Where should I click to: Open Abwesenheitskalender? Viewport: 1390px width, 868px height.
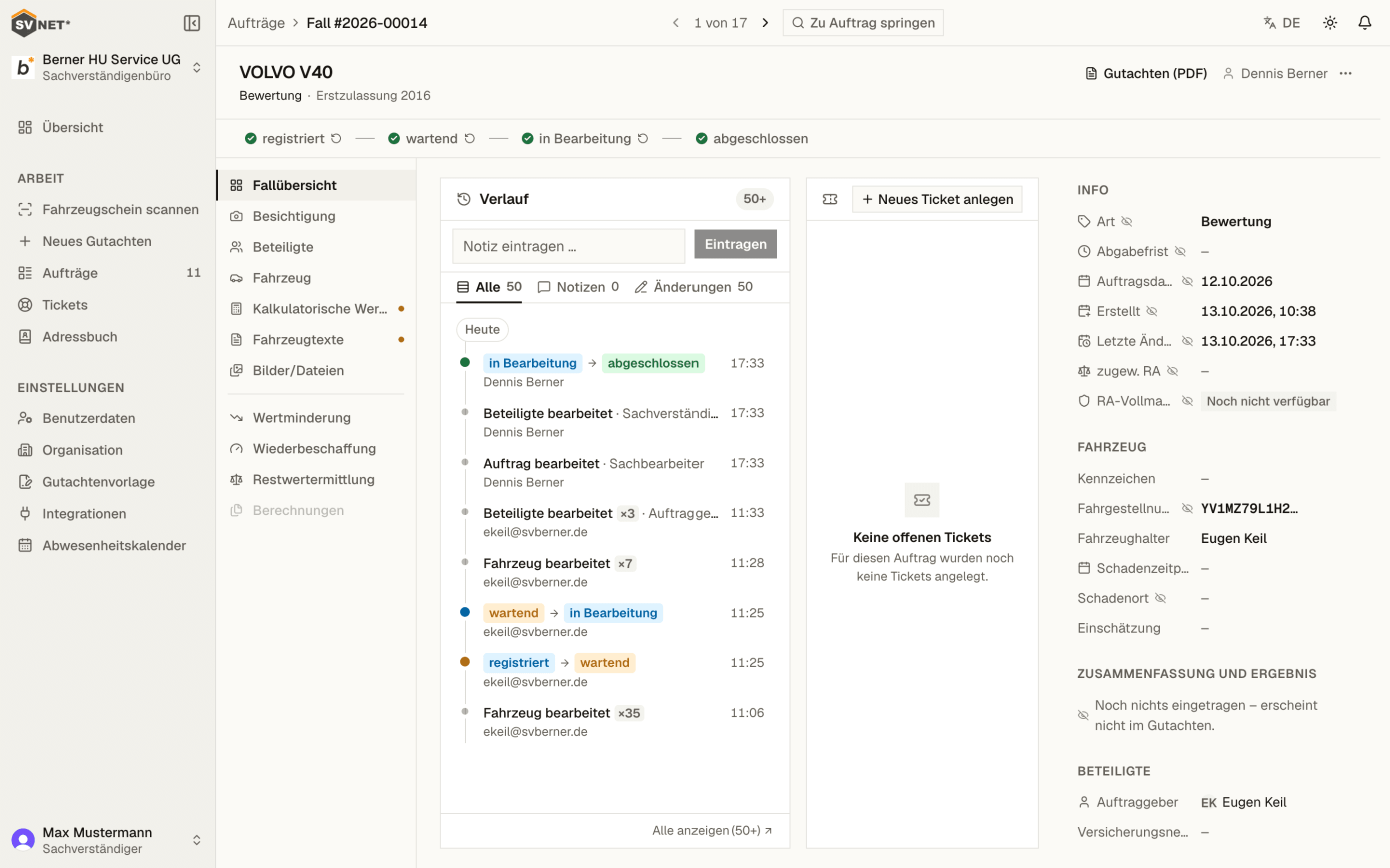click(x=108, y=545)
